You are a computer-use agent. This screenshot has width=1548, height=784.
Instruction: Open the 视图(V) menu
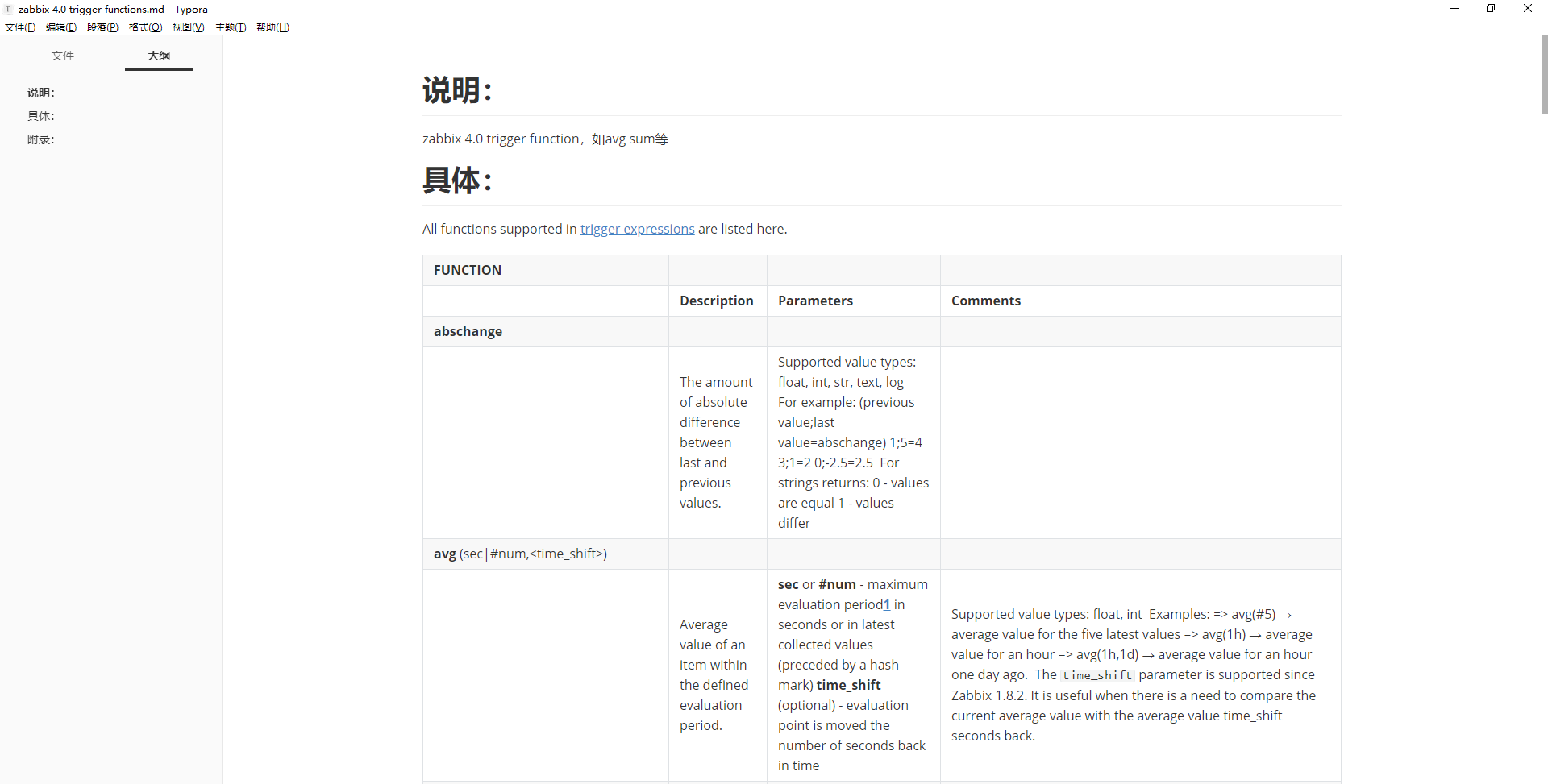click(188, 27)
